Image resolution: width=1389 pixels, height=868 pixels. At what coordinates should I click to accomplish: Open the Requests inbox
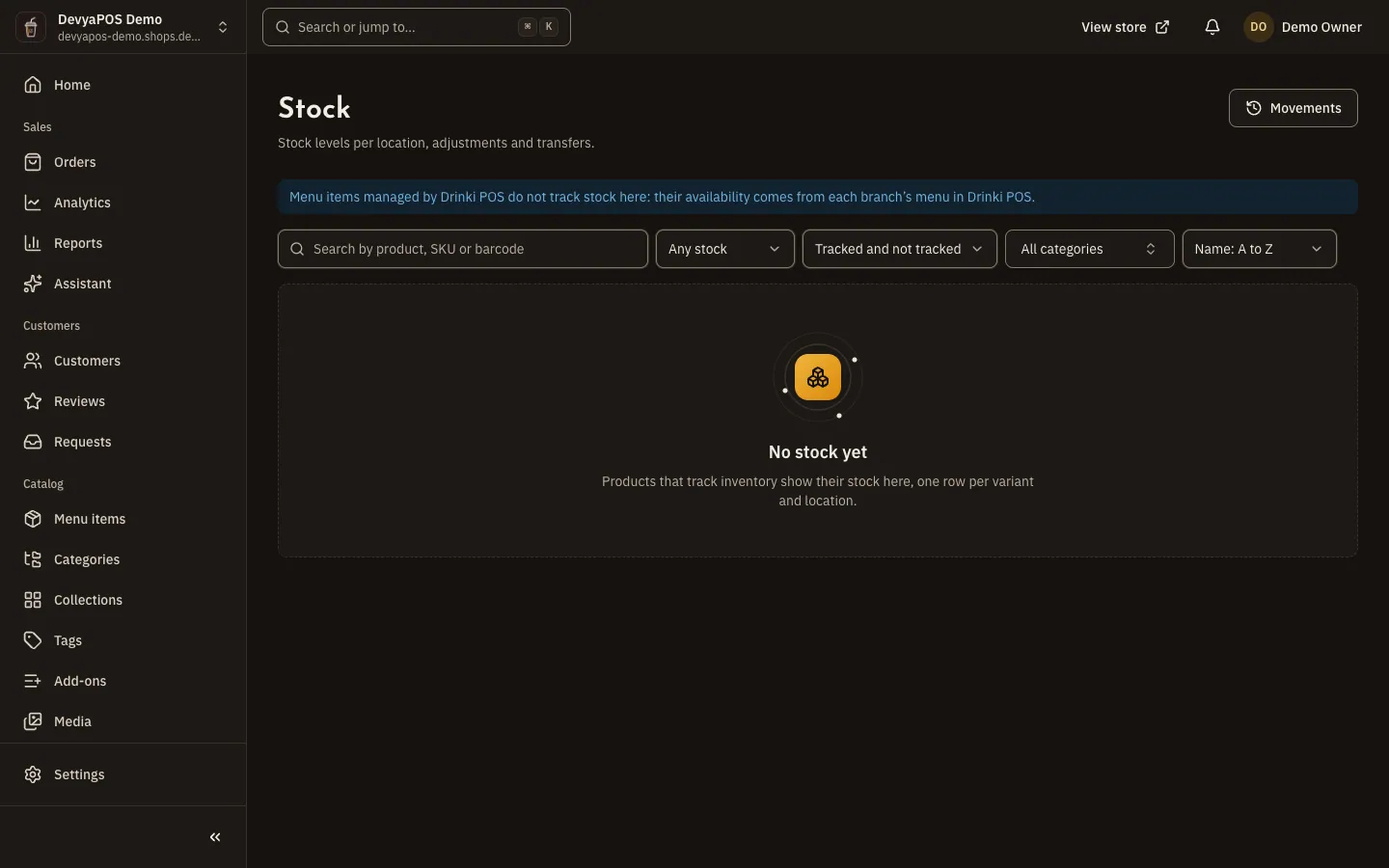coord(123,442)
